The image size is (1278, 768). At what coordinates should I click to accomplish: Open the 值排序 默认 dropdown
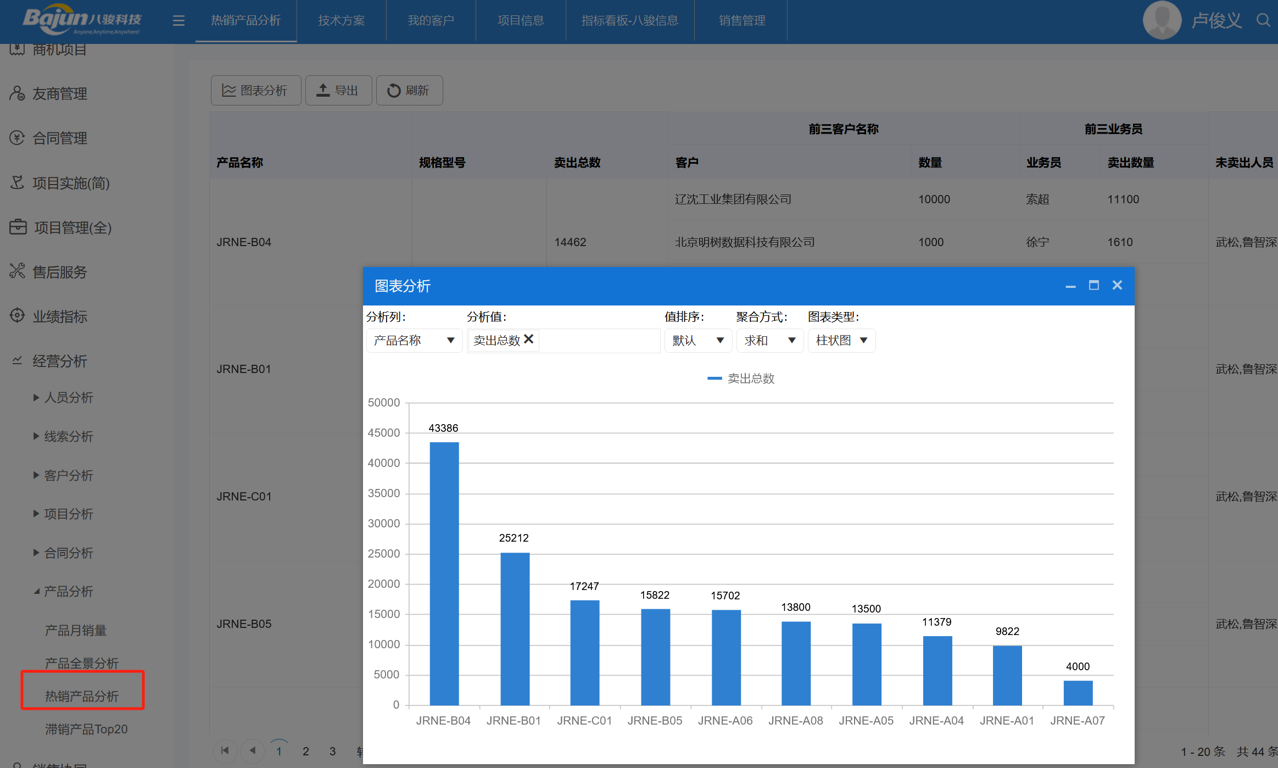click(x=697, y=340)
